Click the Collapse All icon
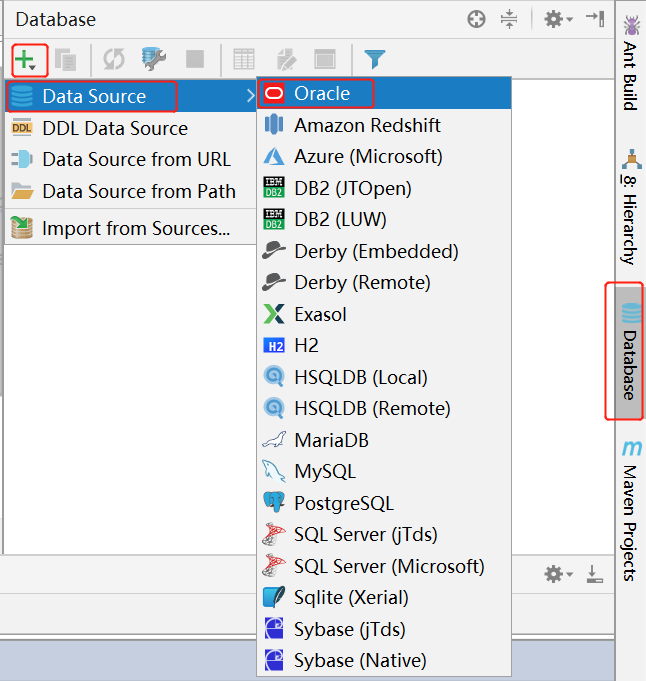Image resolution: width=646 pixels, height=681 pixels. coord(509,20)
